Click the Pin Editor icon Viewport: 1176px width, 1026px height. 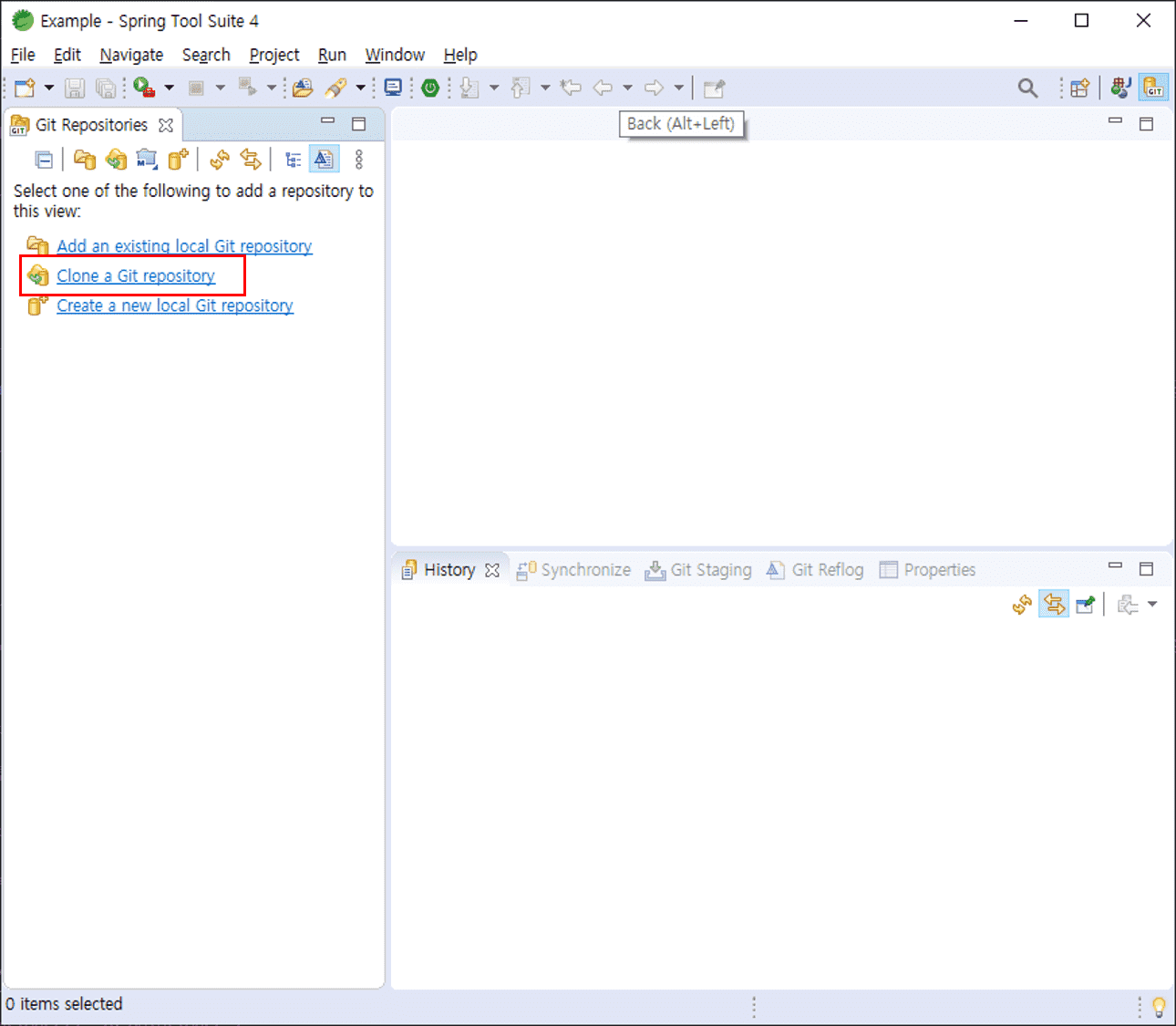[714, 88]
